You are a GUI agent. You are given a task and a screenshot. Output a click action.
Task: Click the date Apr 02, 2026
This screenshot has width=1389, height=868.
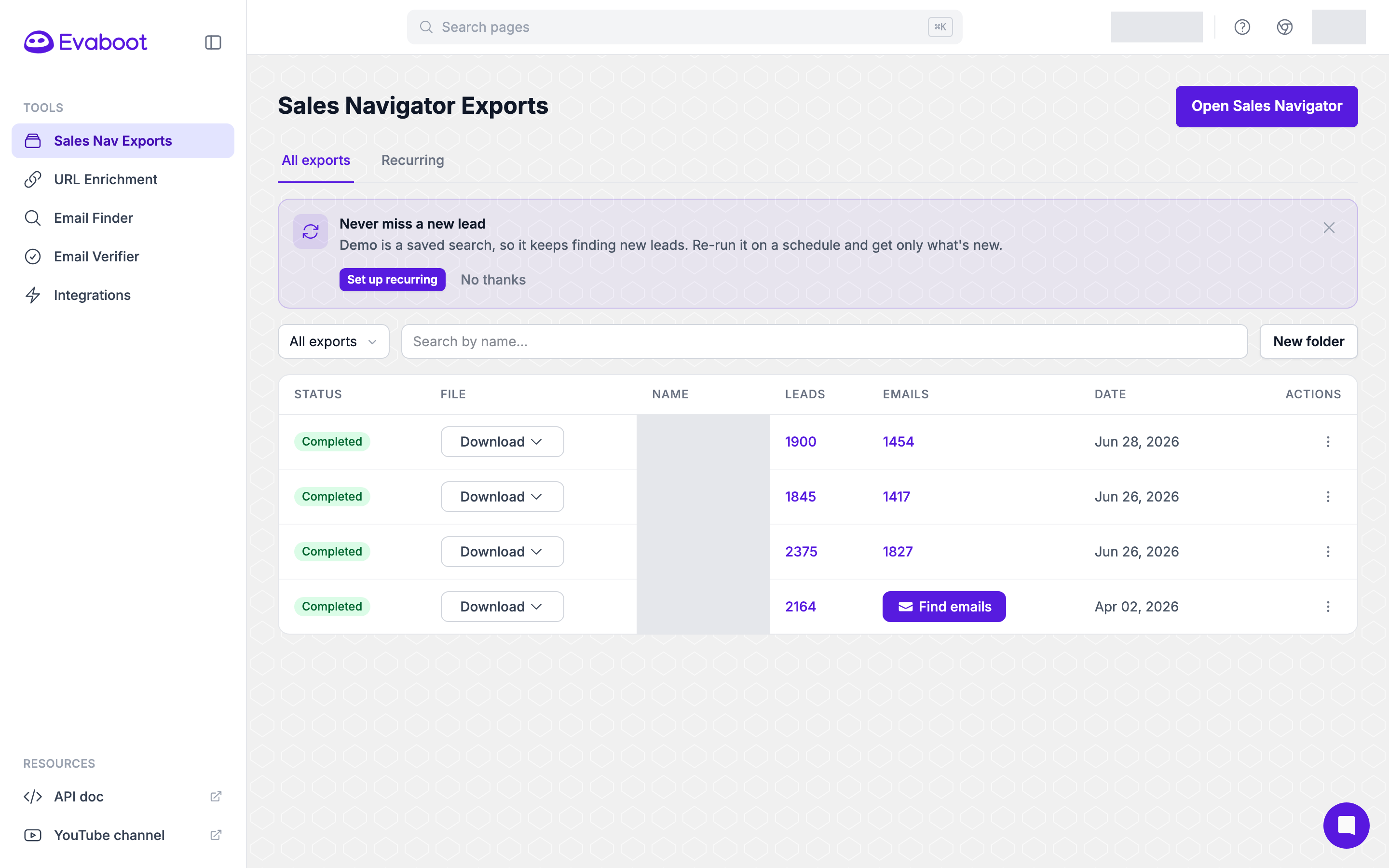(x=1136, y=607)
